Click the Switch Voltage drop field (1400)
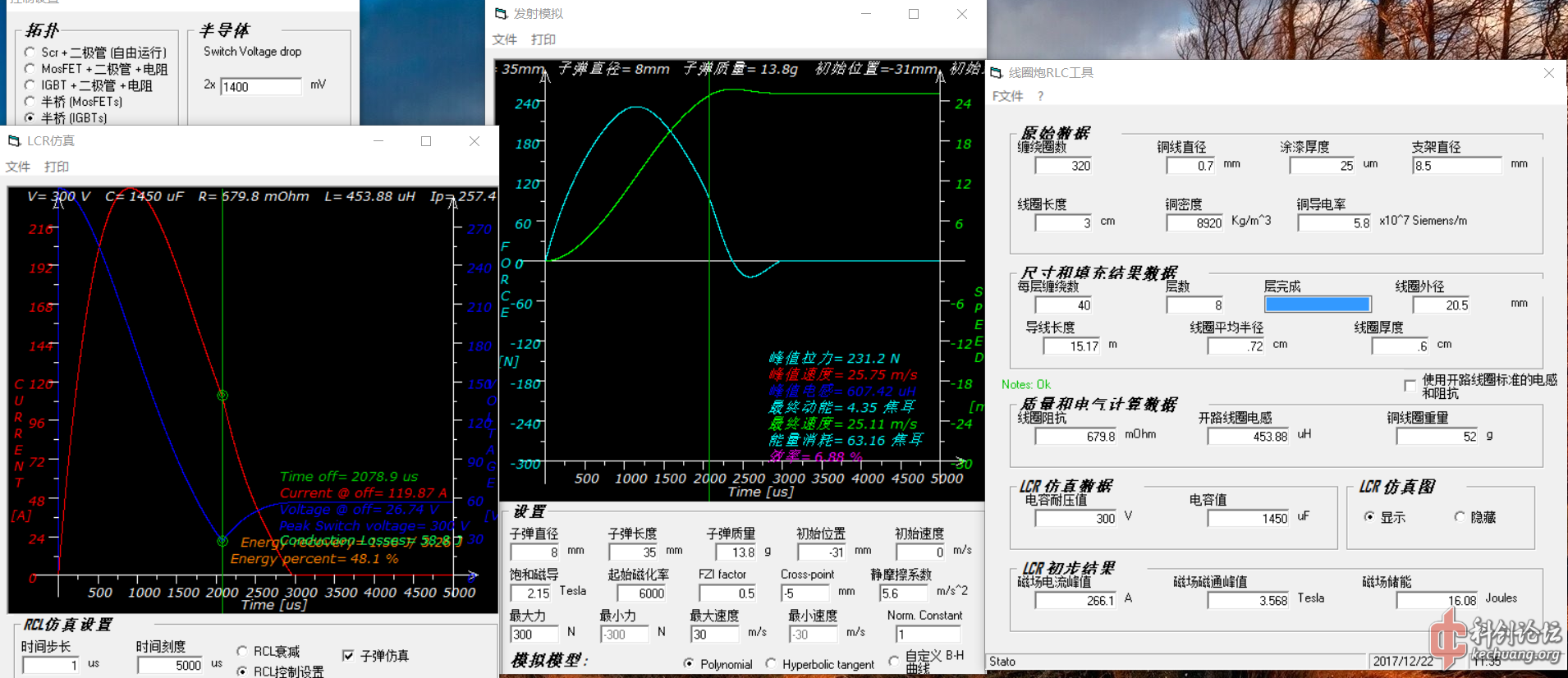The width and height of the screenshot is (1568, 678). click(x=261, y=86)
